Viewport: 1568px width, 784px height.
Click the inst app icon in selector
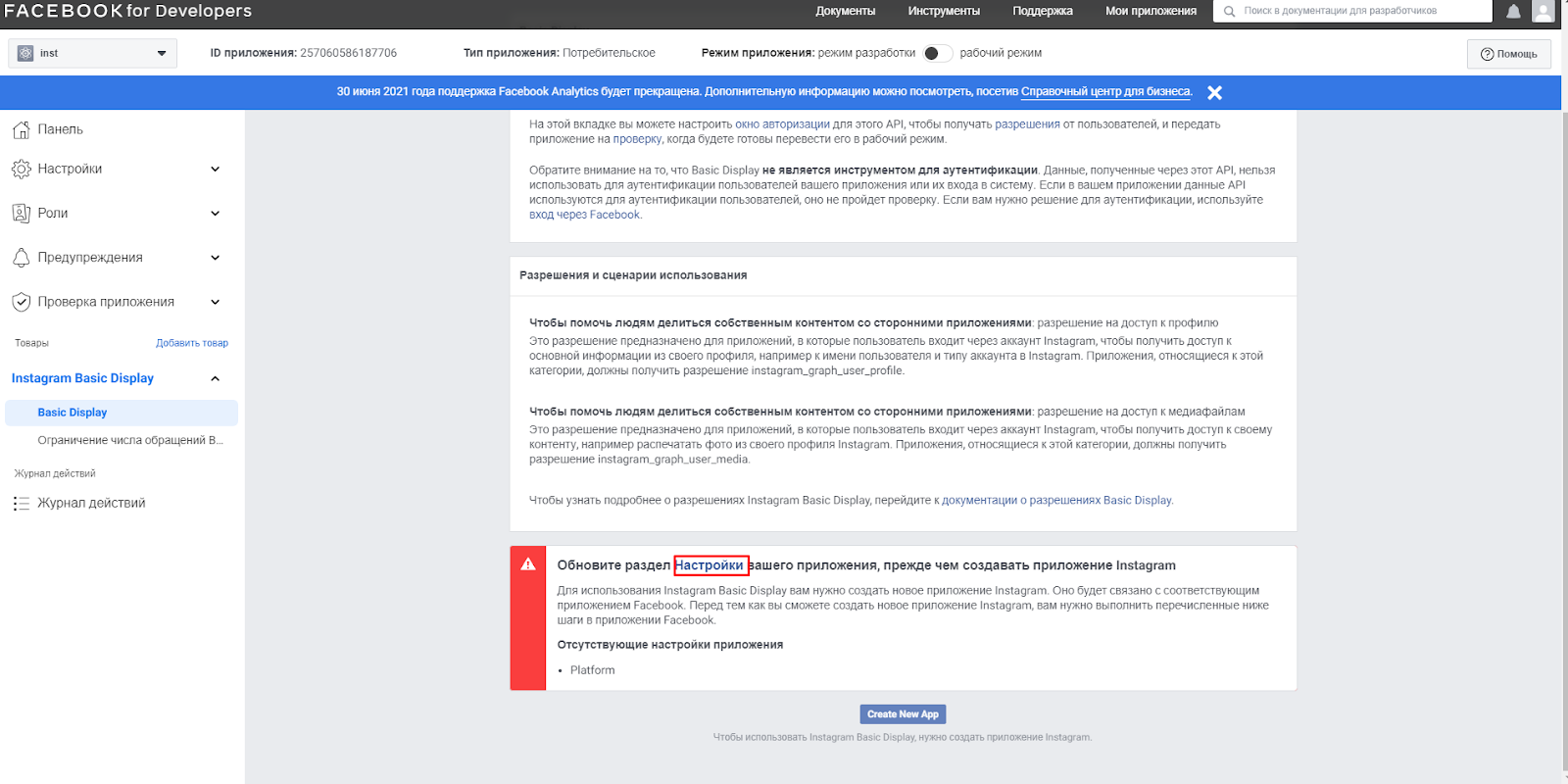25,53
